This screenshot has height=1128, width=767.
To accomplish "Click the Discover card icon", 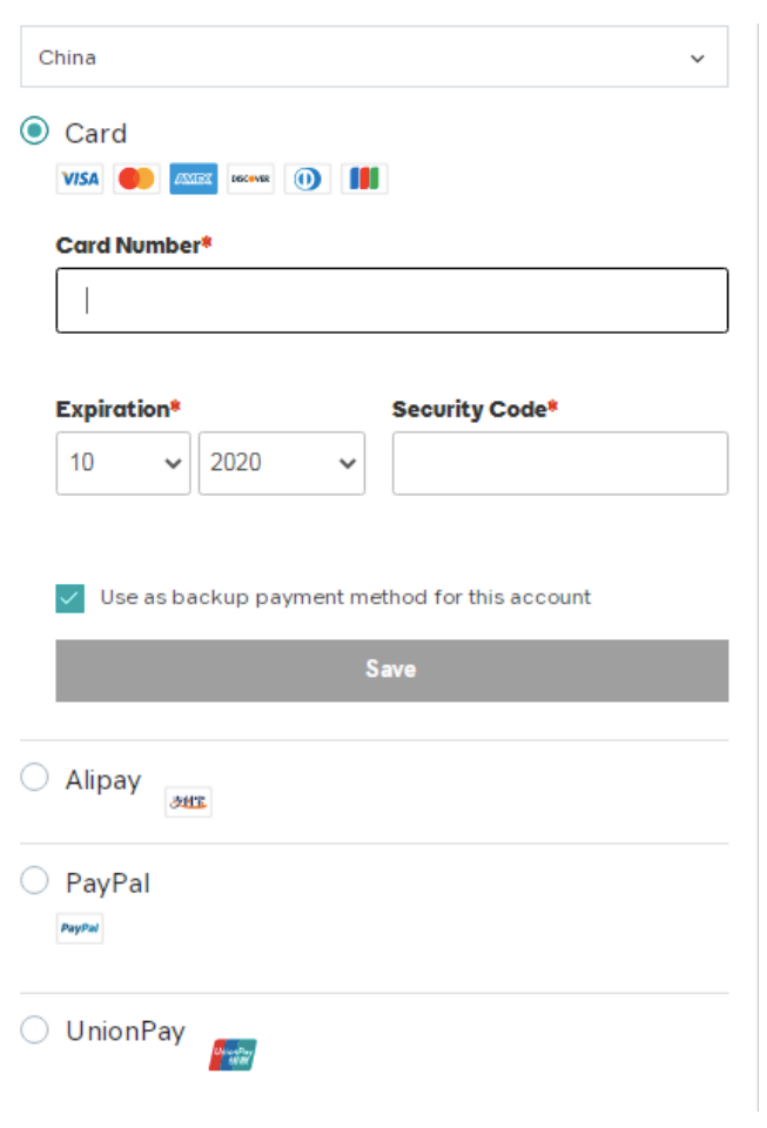I will pos(250,178).
